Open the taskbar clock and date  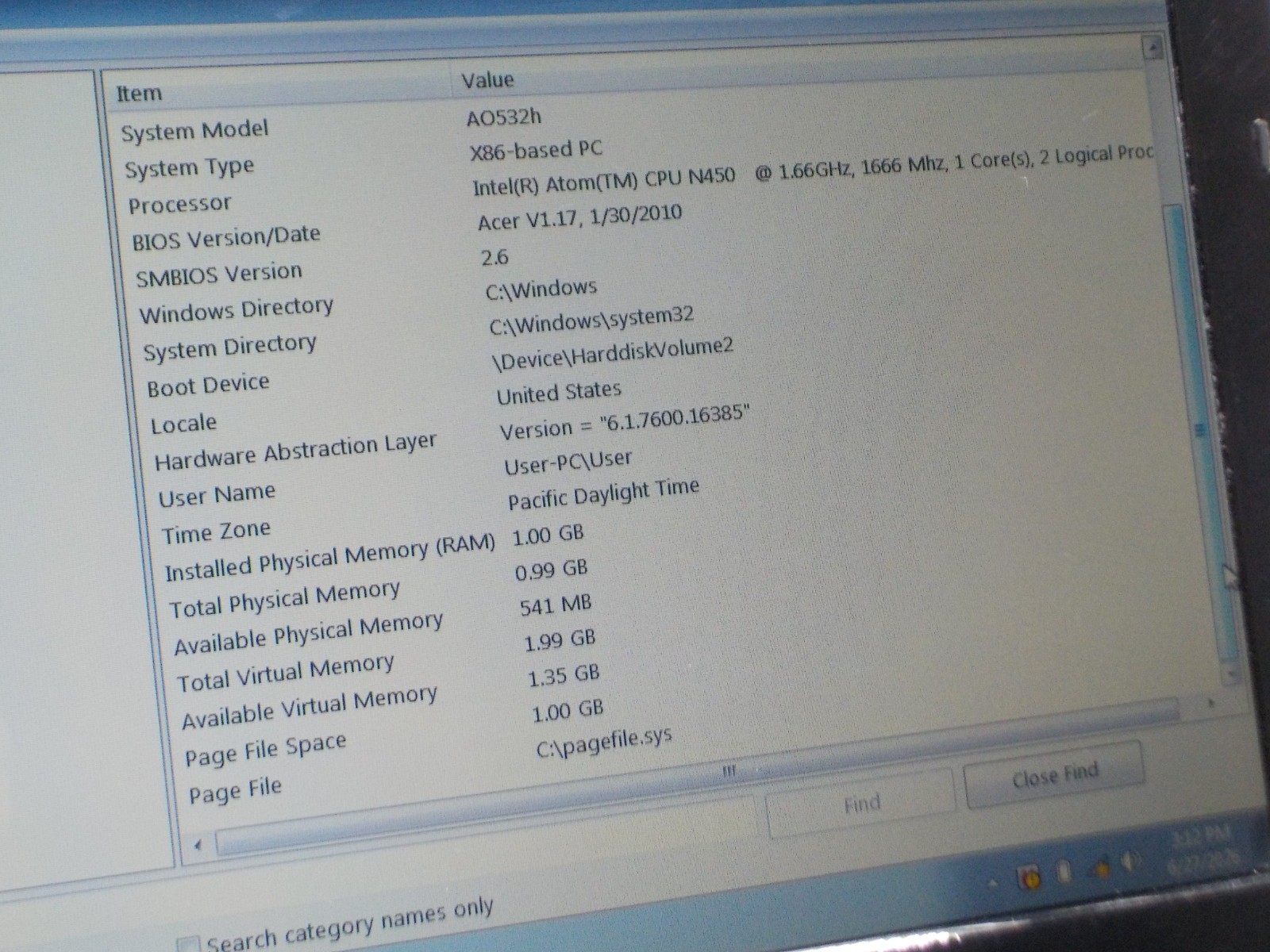point(1203,848)
